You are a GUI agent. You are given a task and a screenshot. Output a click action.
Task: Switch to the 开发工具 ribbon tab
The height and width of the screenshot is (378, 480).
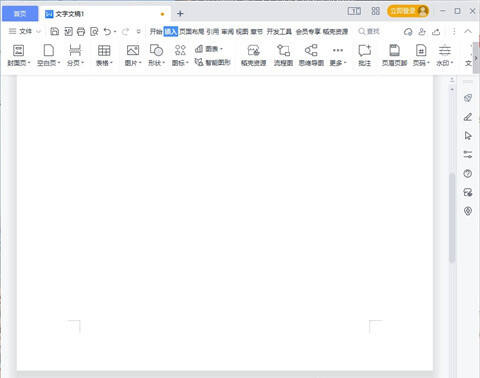(x=279, y=32)
